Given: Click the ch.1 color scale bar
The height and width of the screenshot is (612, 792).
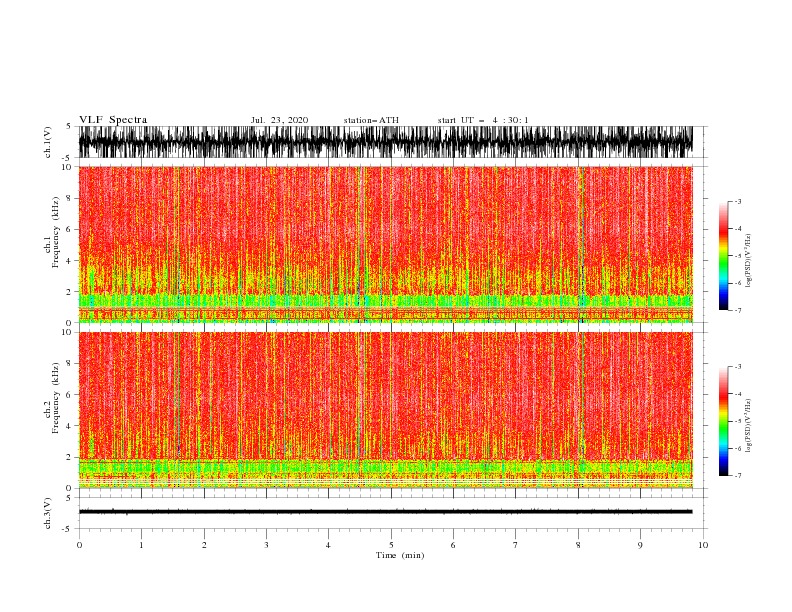Looking at the screenshot, I should click(723, 256).
